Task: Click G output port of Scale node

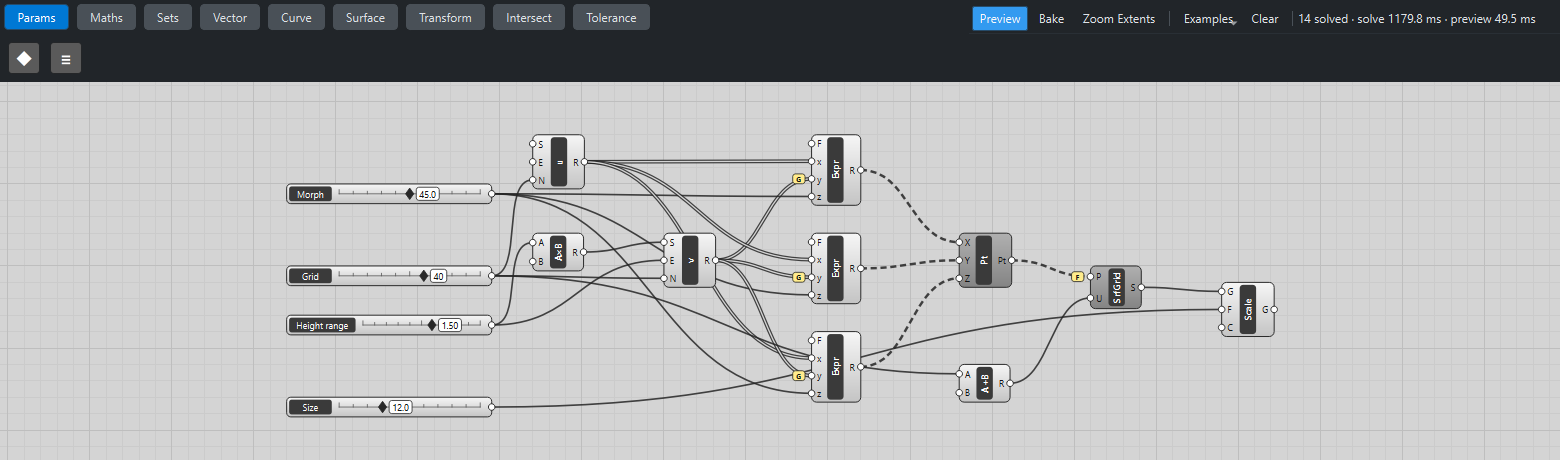Action: [1274, 309]
